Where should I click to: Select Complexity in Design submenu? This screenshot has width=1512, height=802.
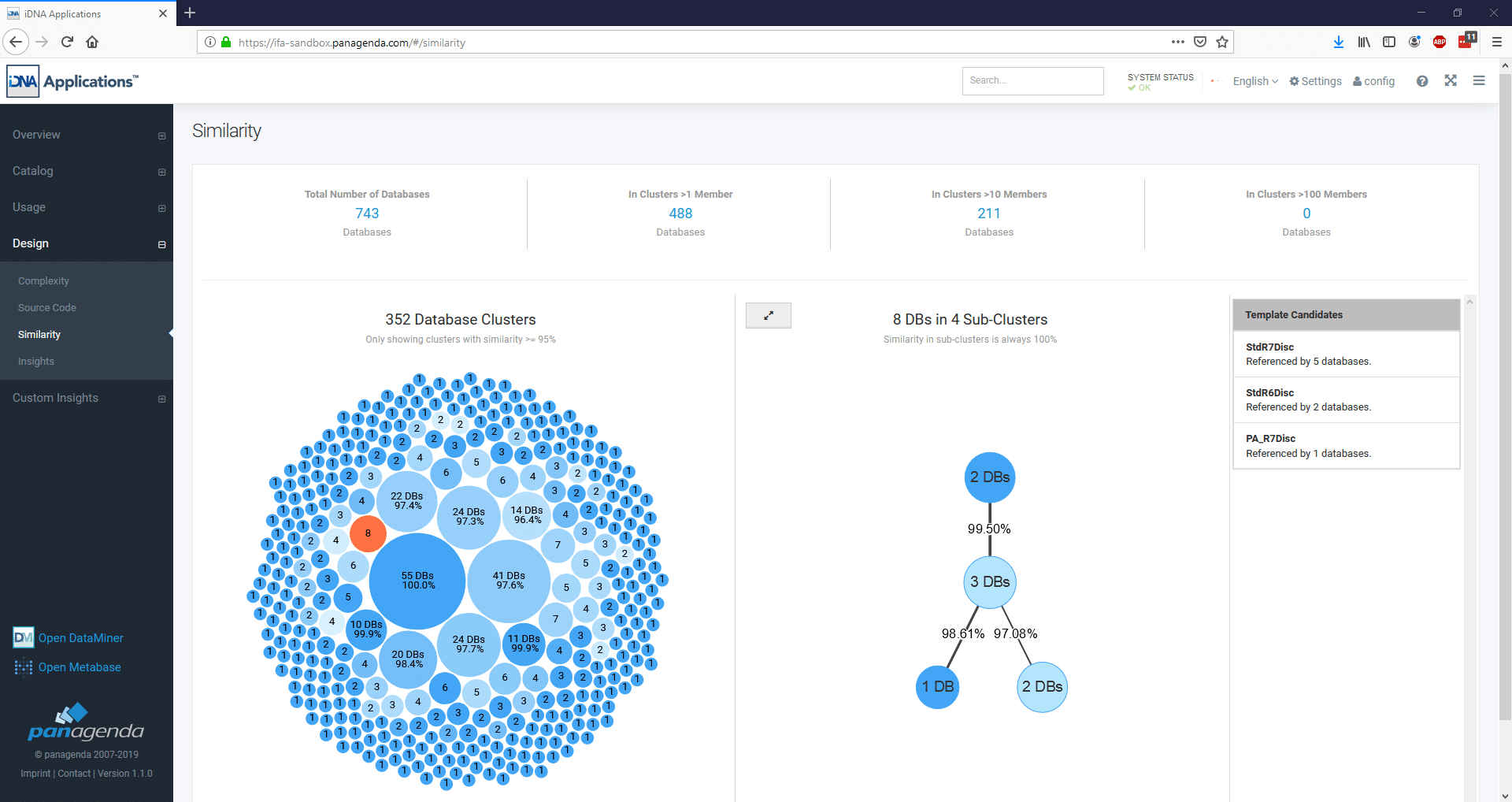[43, 281]
